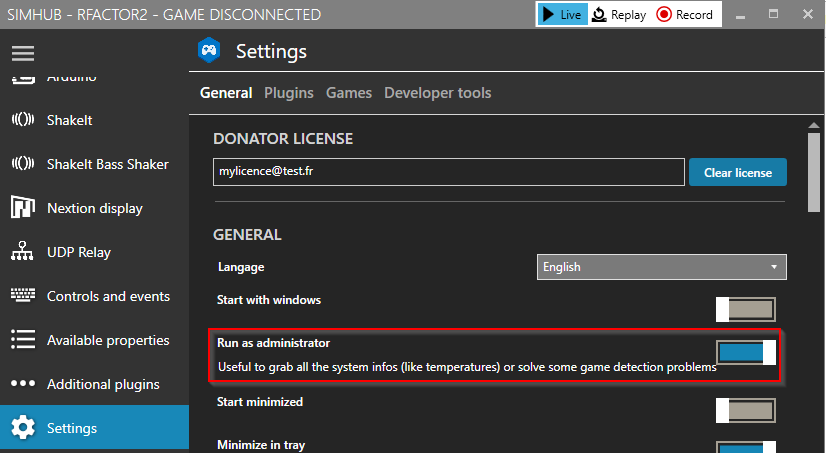This screenshot has width=826, height=453.
Task: Click the 'Useful to grab all the system infos' description
Action: [x=467, y=367]
